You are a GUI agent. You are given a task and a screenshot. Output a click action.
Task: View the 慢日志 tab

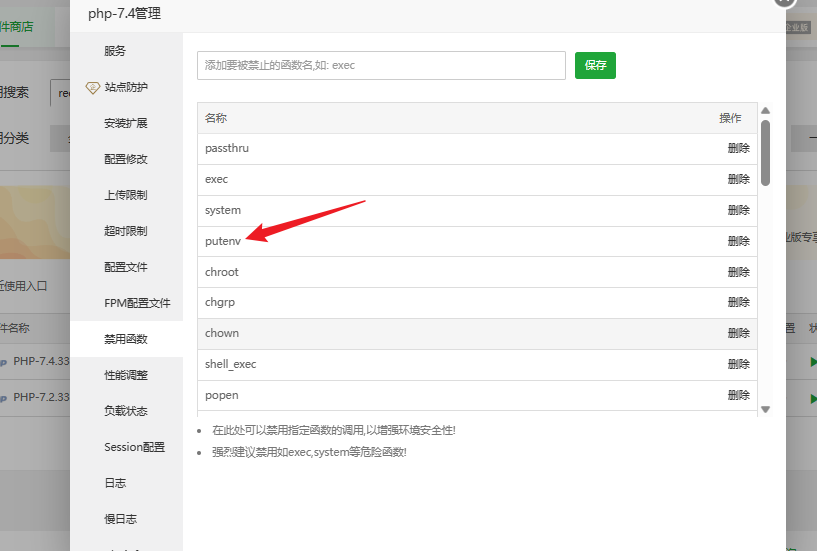pos(120,519)
